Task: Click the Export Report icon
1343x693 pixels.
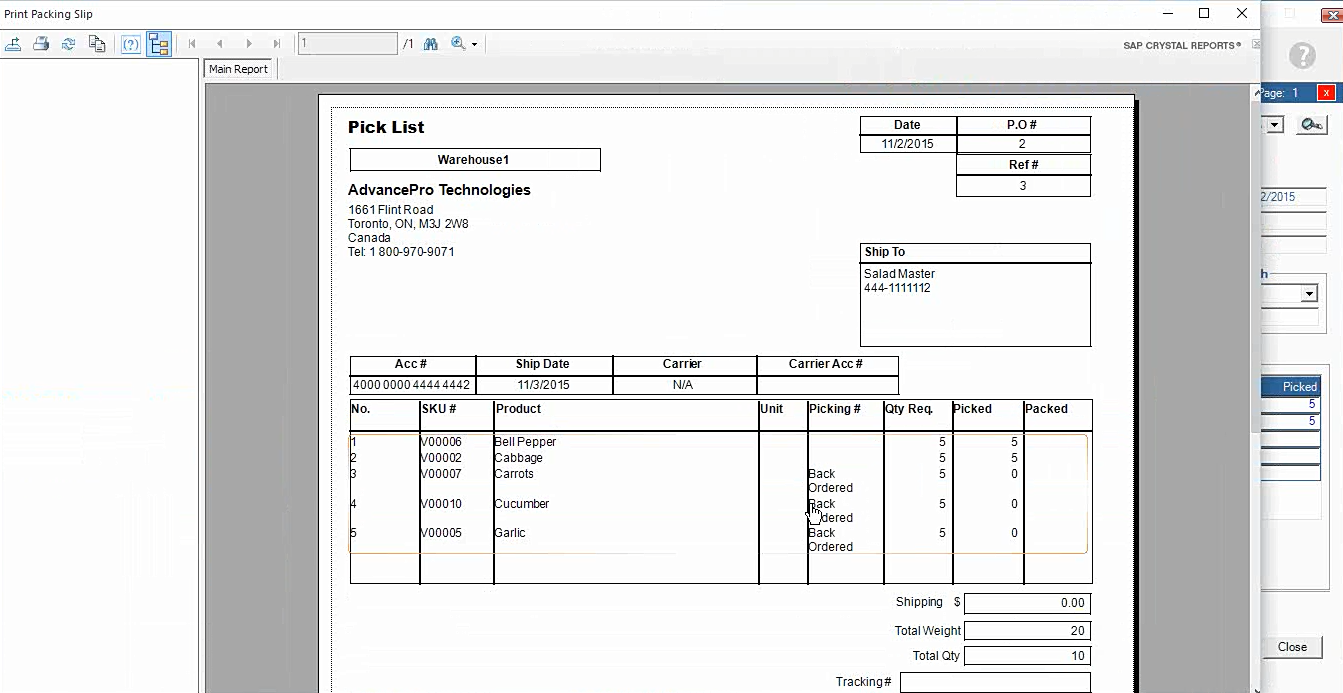Action: (13, 44)
